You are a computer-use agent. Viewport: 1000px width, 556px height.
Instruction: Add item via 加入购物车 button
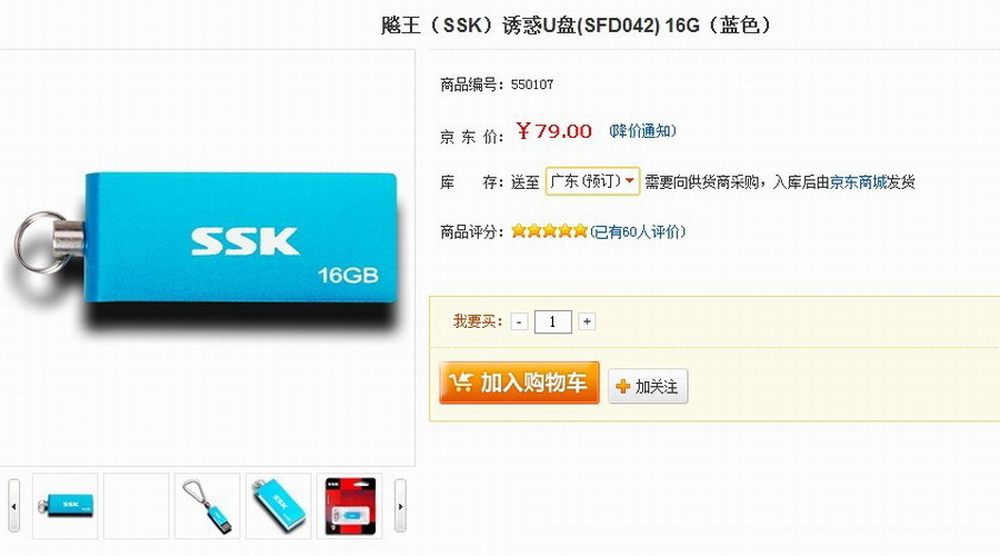point(519,383)
